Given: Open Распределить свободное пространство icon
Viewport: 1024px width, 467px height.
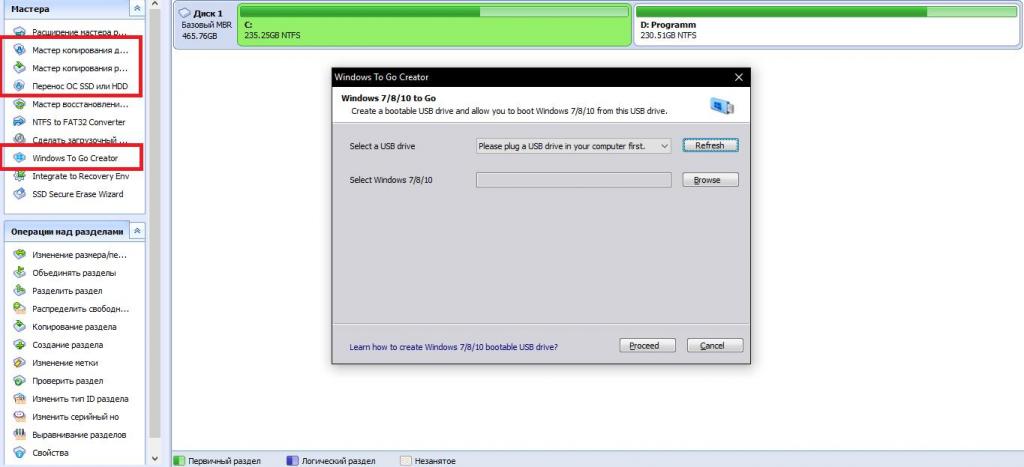Looking at the screenshot, I should coord(20,309).
